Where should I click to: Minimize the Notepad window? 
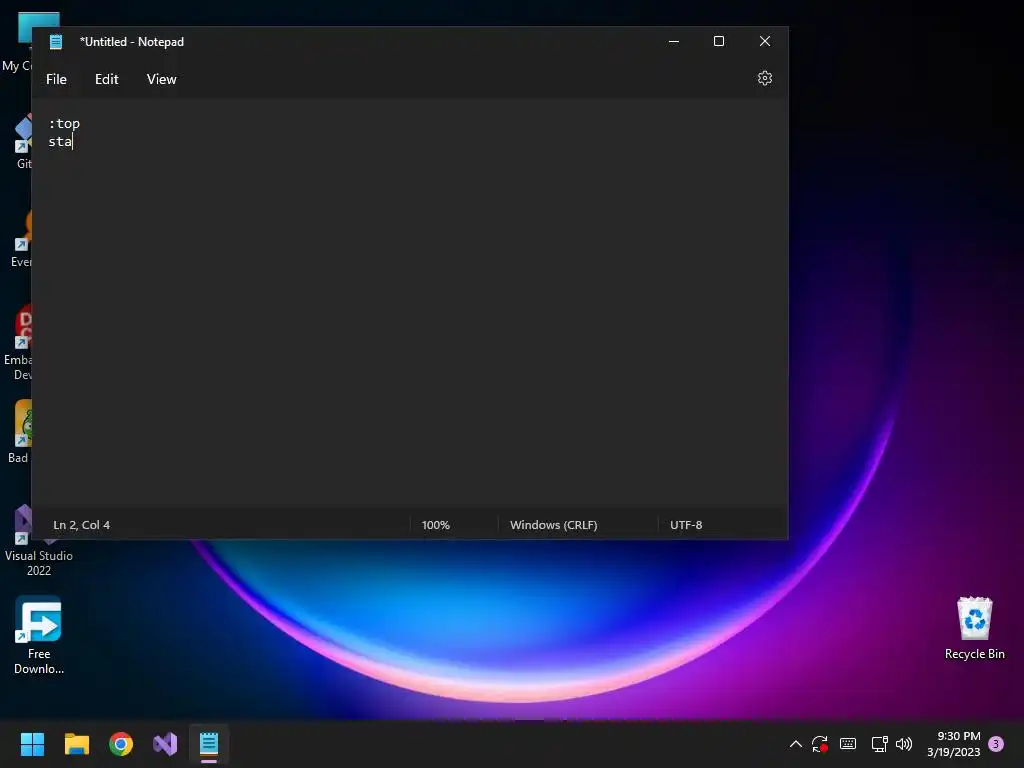point(674,41)
